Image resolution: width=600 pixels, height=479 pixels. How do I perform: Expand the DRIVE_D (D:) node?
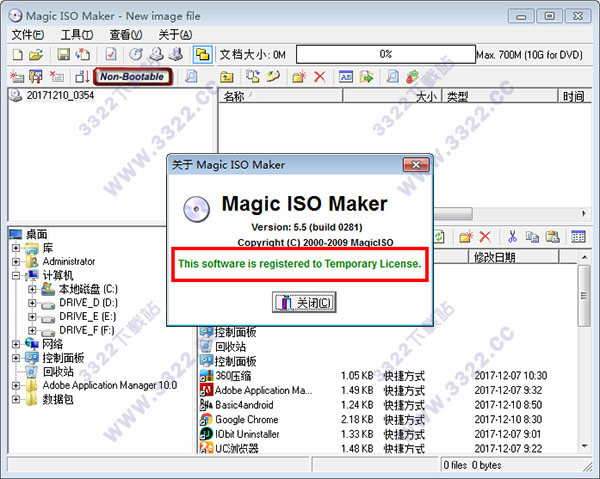click(x=32, y=302)
